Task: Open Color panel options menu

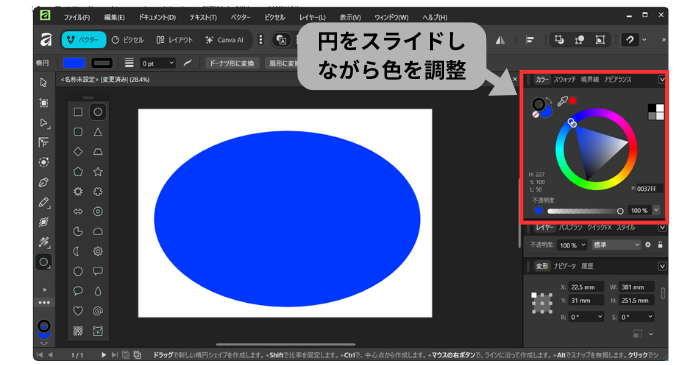Action: pyautogui.click(x=662, y=80)
